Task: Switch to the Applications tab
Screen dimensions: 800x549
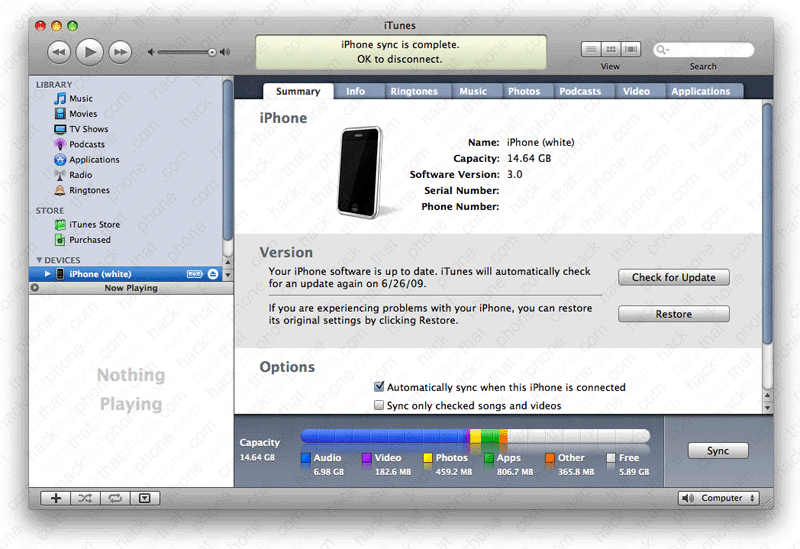Action: coord(700,91)
